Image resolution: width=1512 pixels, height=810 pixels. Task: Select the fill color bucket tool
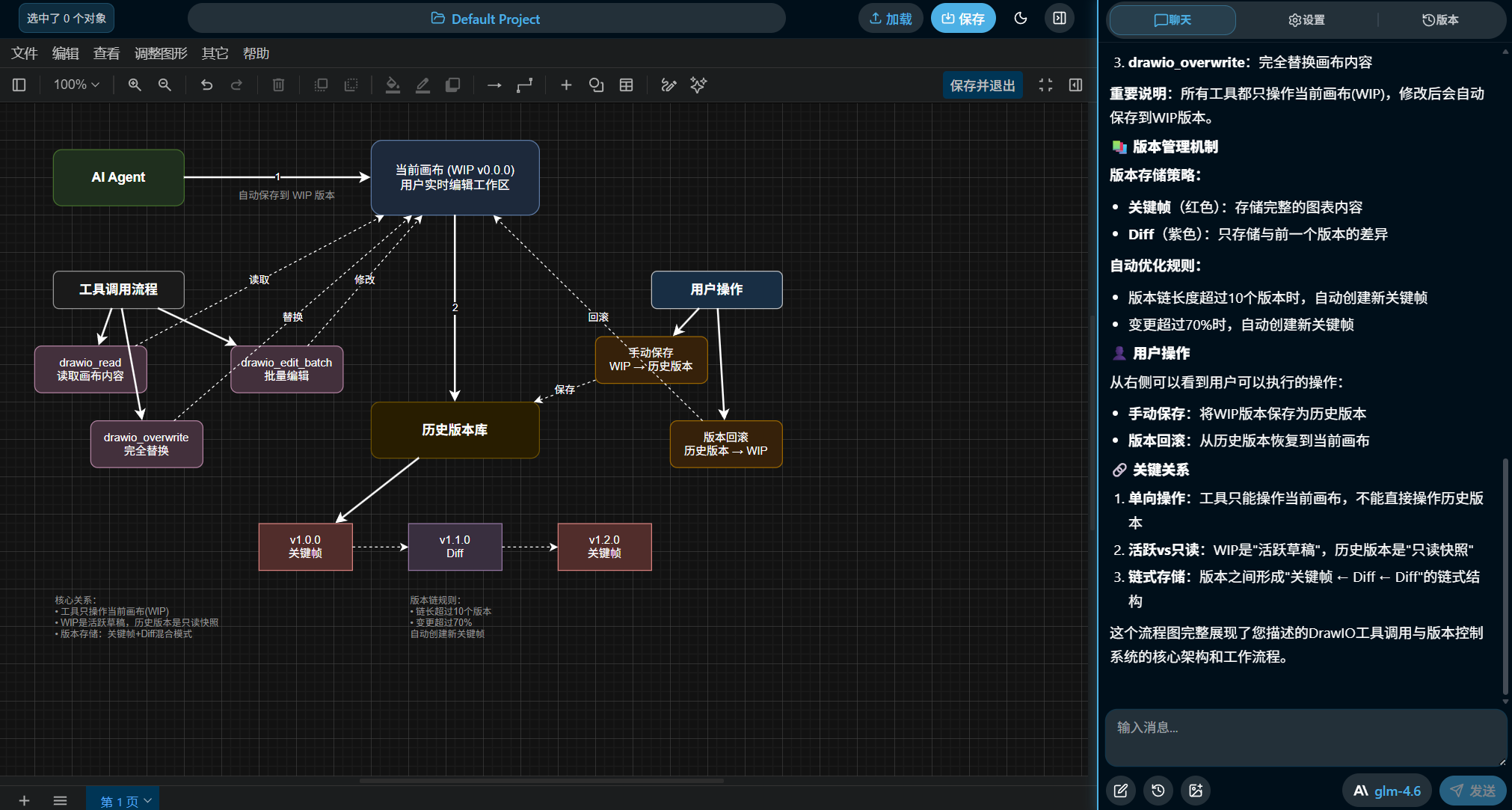[x=393, y=85]
